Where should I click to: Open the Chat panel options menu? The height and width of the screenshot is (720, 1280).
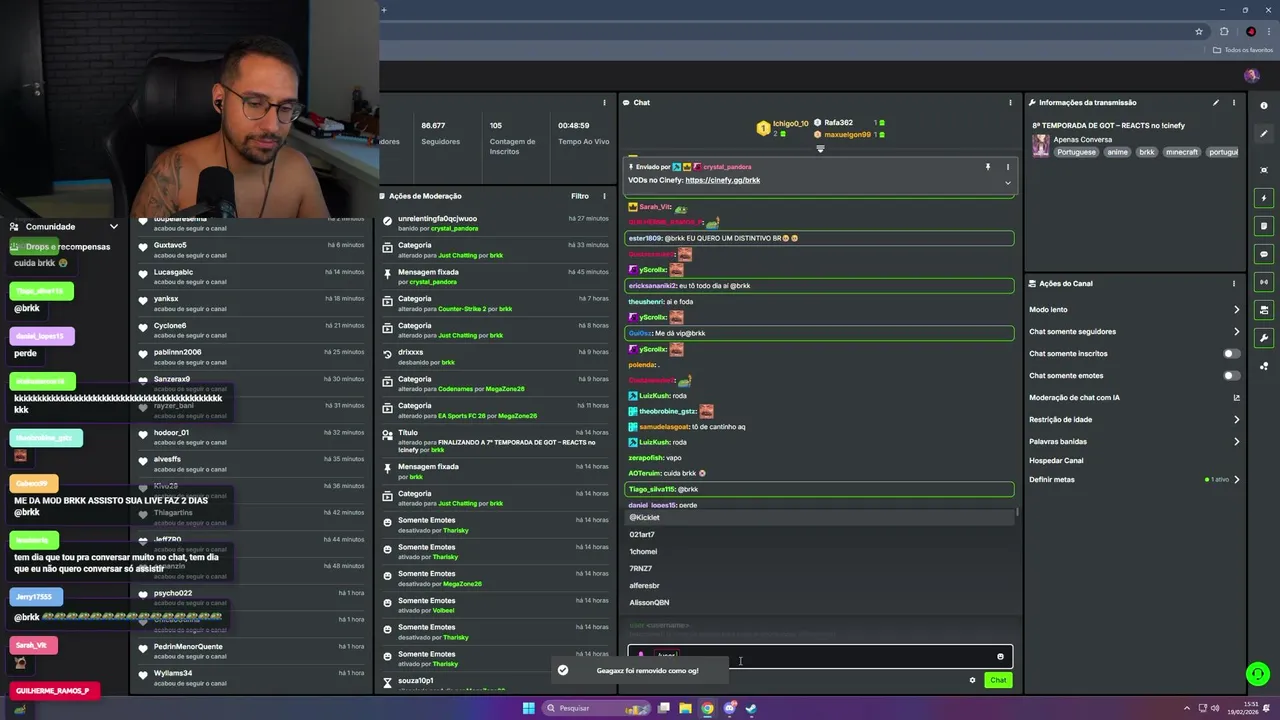tap(1010, 102)
